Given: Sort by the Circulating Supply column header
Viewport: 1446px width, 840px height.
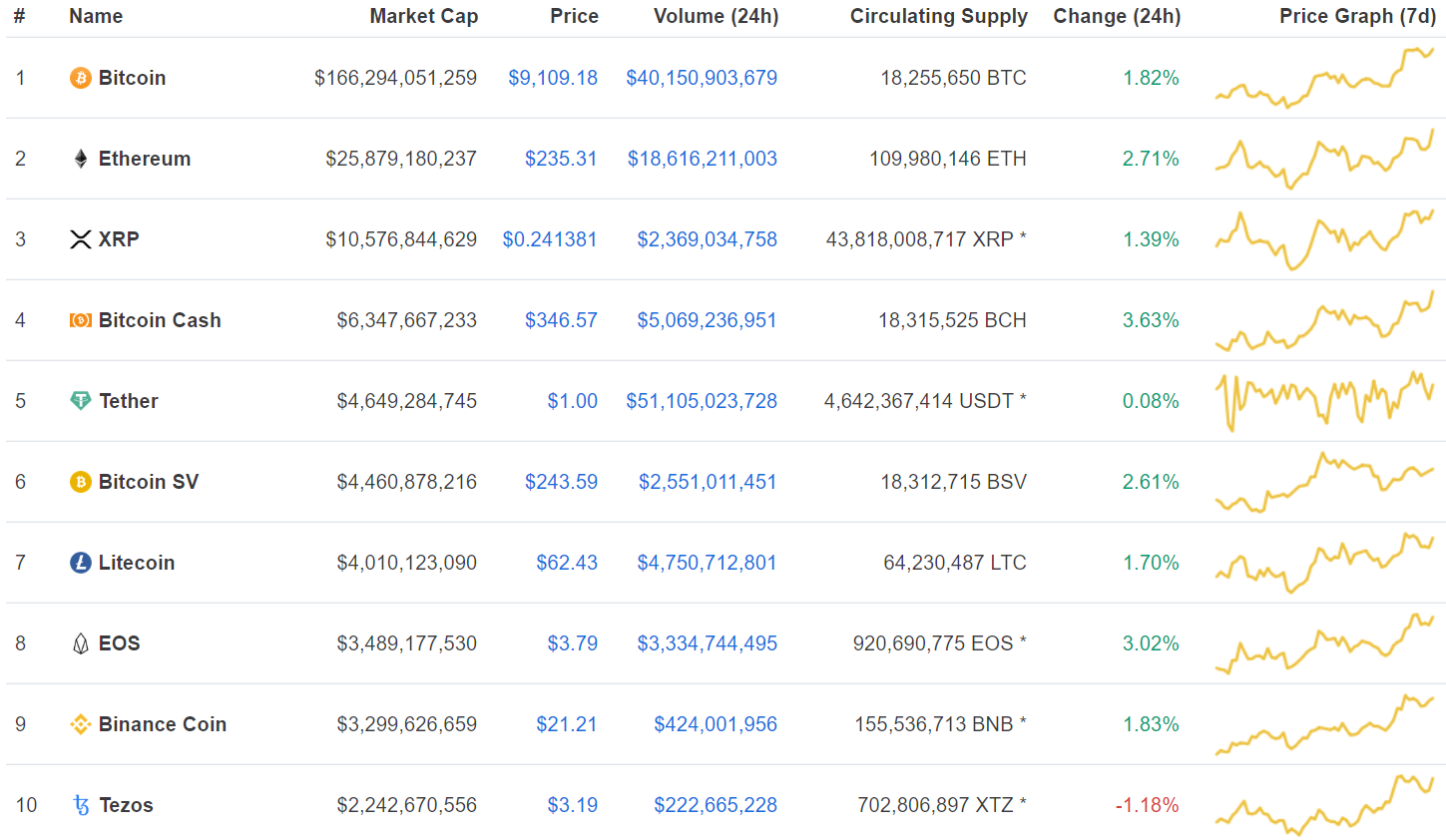Looking at the screenshot, I should (939, 16).
